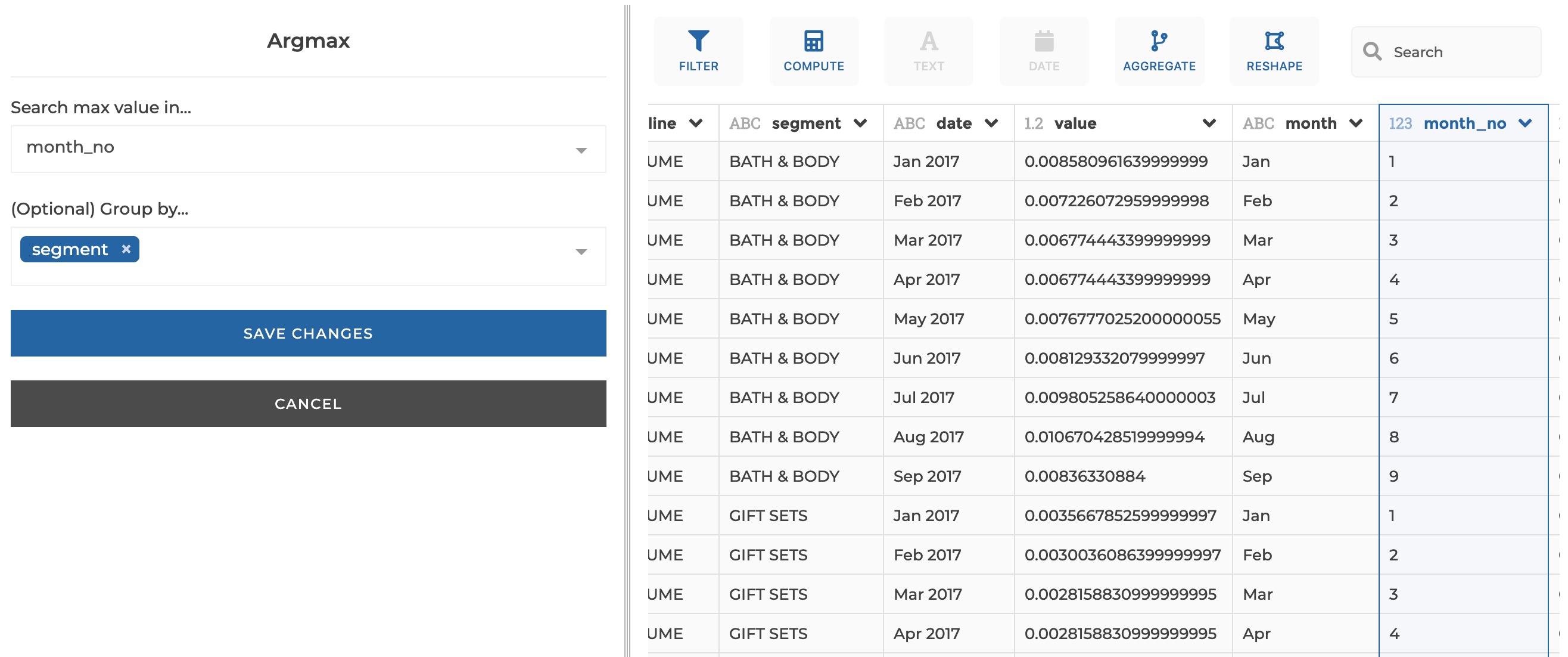Open the Compute calculator icon
Screen dimensions: 1568x657
(813, 41)
